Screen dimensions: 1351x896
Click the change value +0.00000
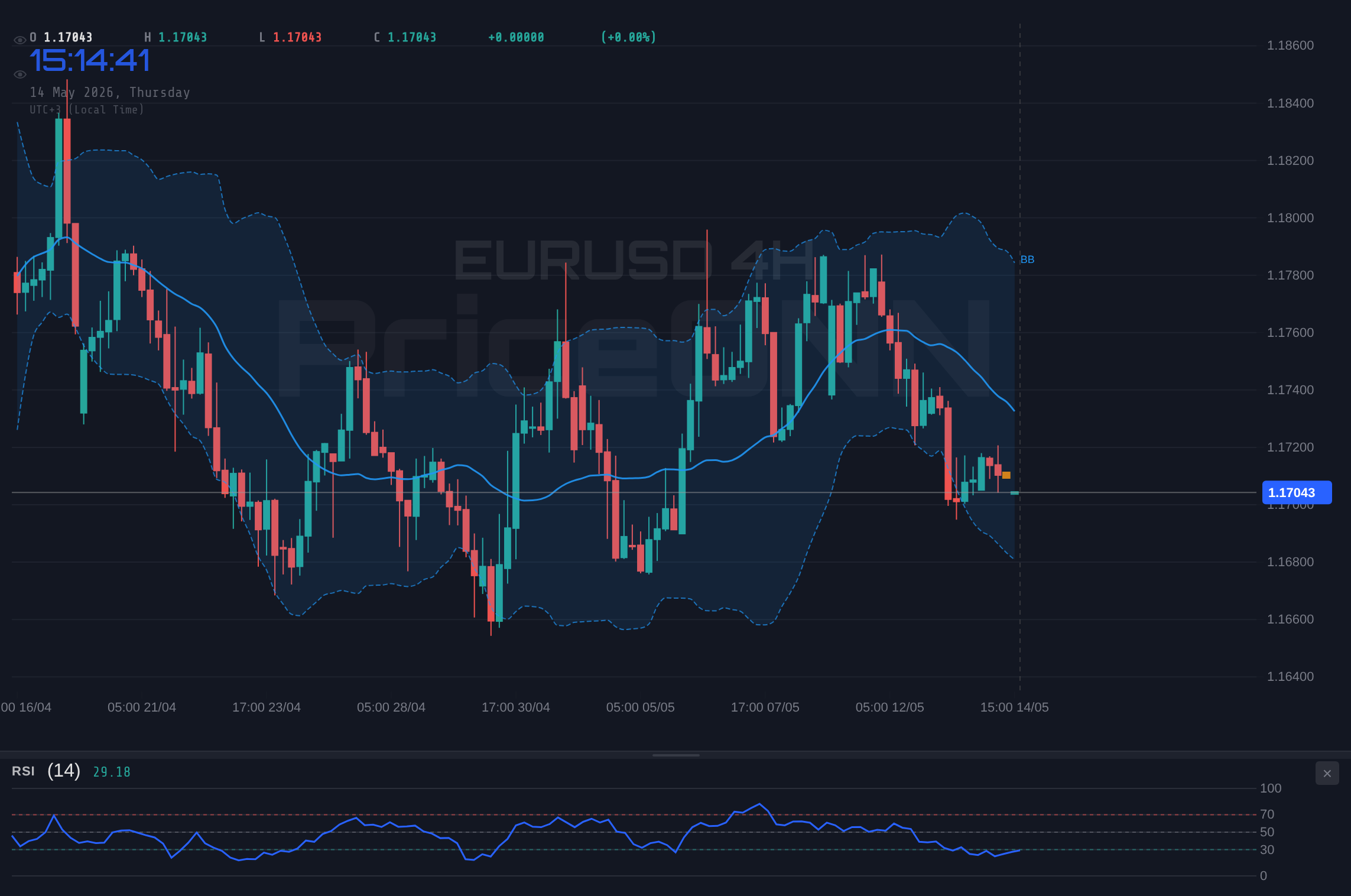coord(516,37)
